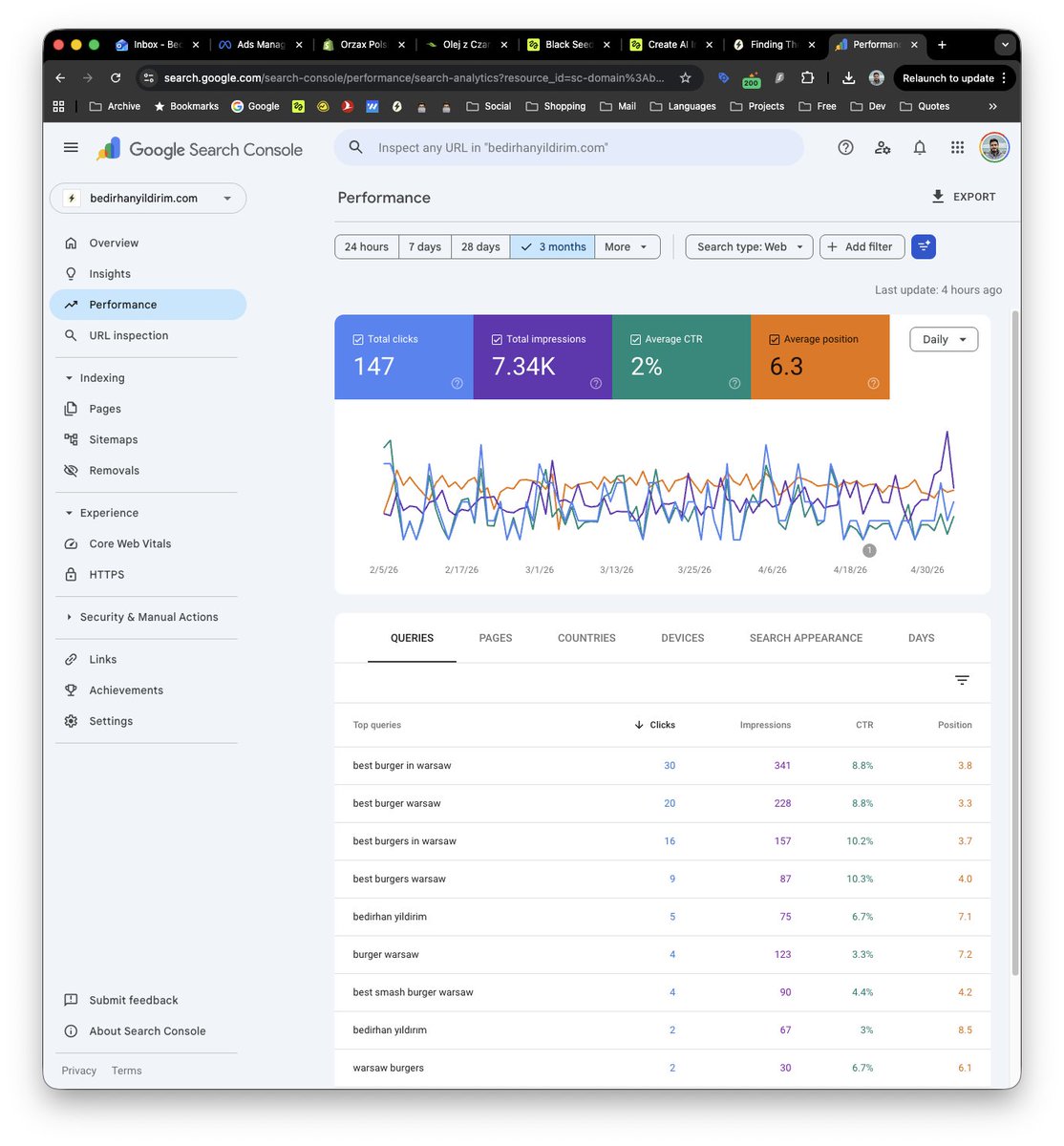This screenshot has width=1064, height=1146.
Task: Select the 7 days date range
Action: pos(425,246)
